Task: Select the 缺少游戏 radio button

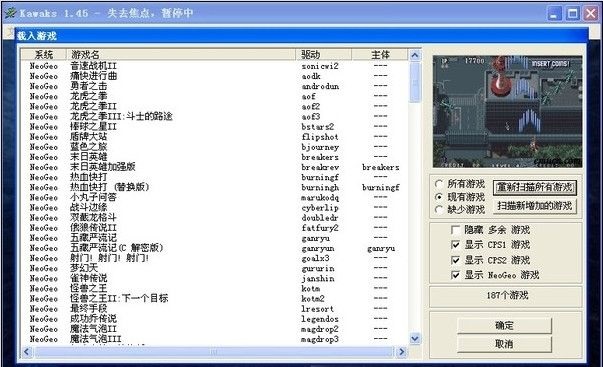Action: tap(439, 210)
